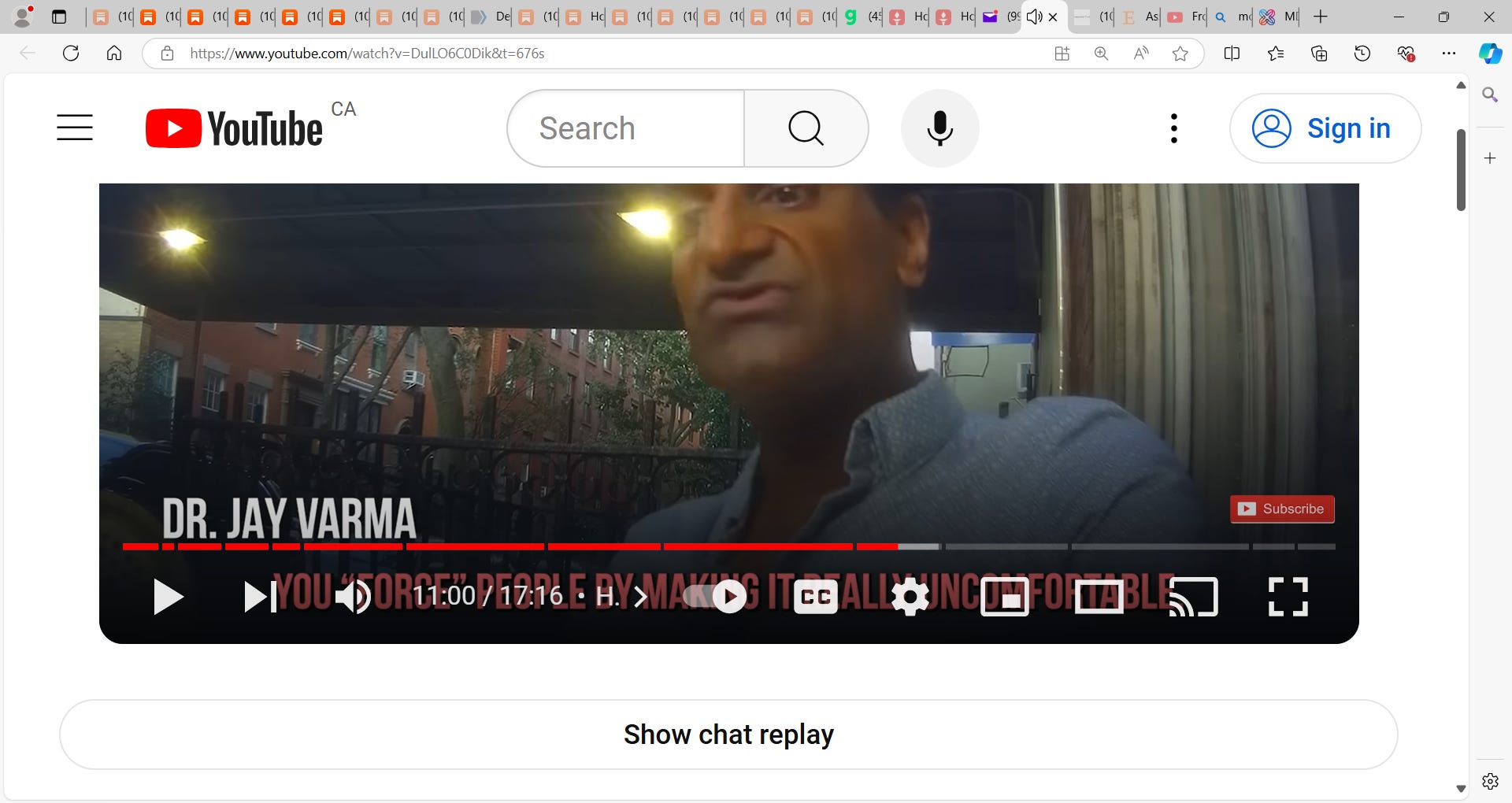The width and height of the screenshot is (1512, 803).
Task: Toggle closed captions CC button
Action: click(815, 597)
